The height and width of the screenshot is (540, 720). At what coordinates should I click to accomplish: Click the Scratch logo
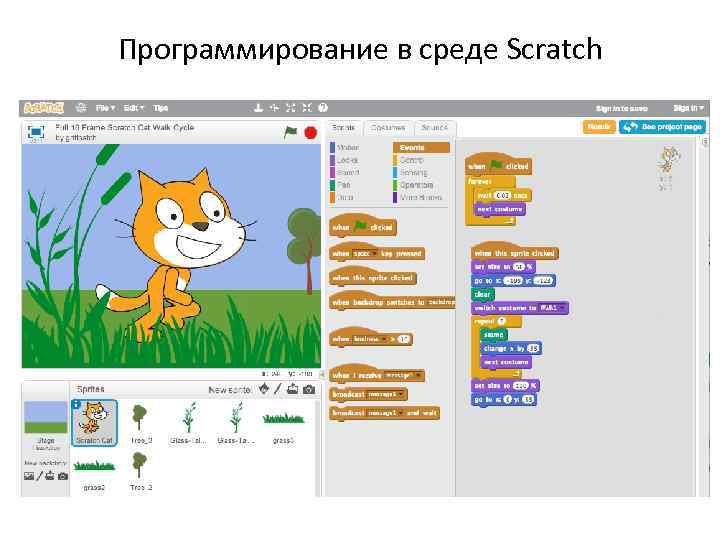(44, 108)
